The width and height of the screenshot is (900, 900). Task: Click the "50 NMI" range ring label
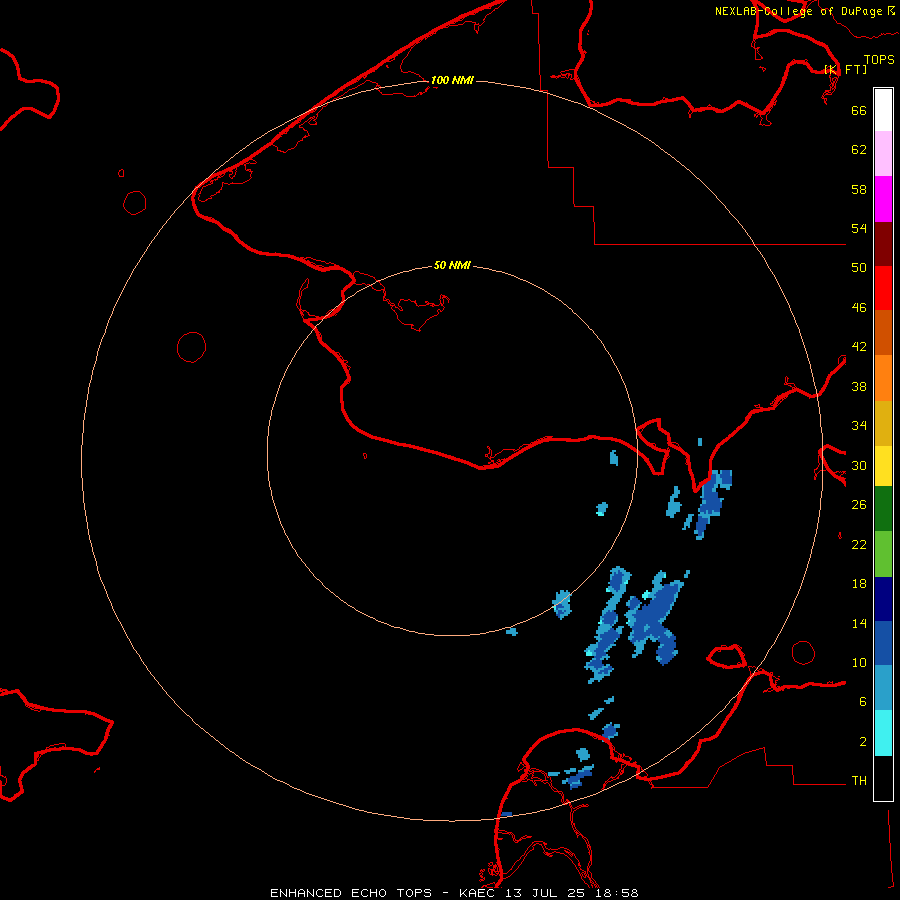[x=452, y=265]
